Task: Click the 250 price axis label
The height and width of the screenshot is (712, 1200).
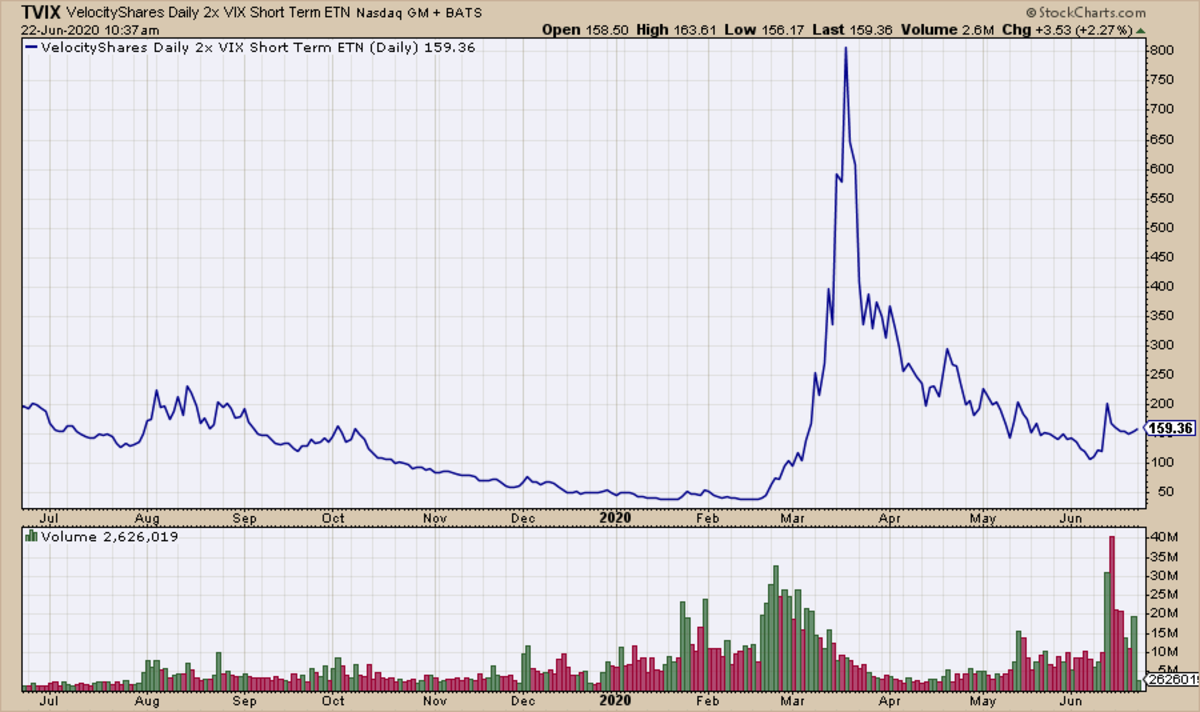Action: pos(1160,374)
